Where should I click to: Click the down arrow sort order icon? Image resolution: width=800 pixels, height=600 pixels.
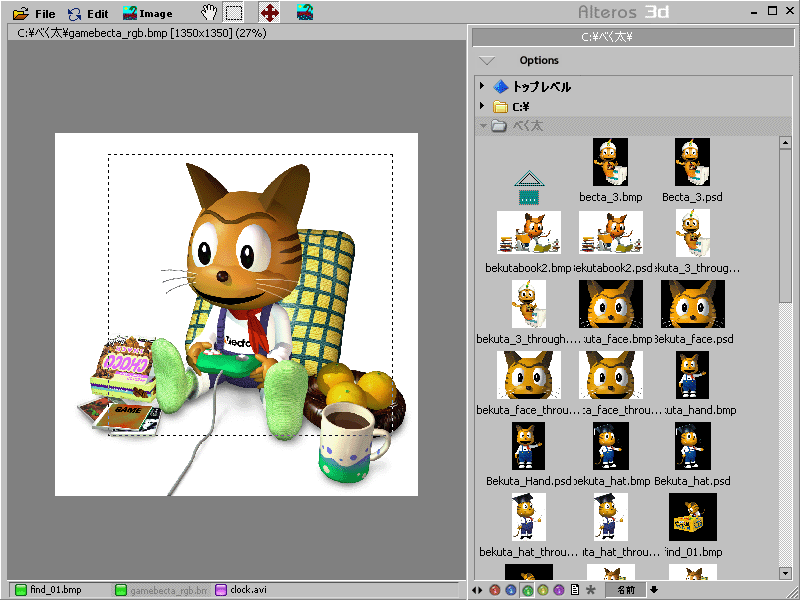pos(654,590)
